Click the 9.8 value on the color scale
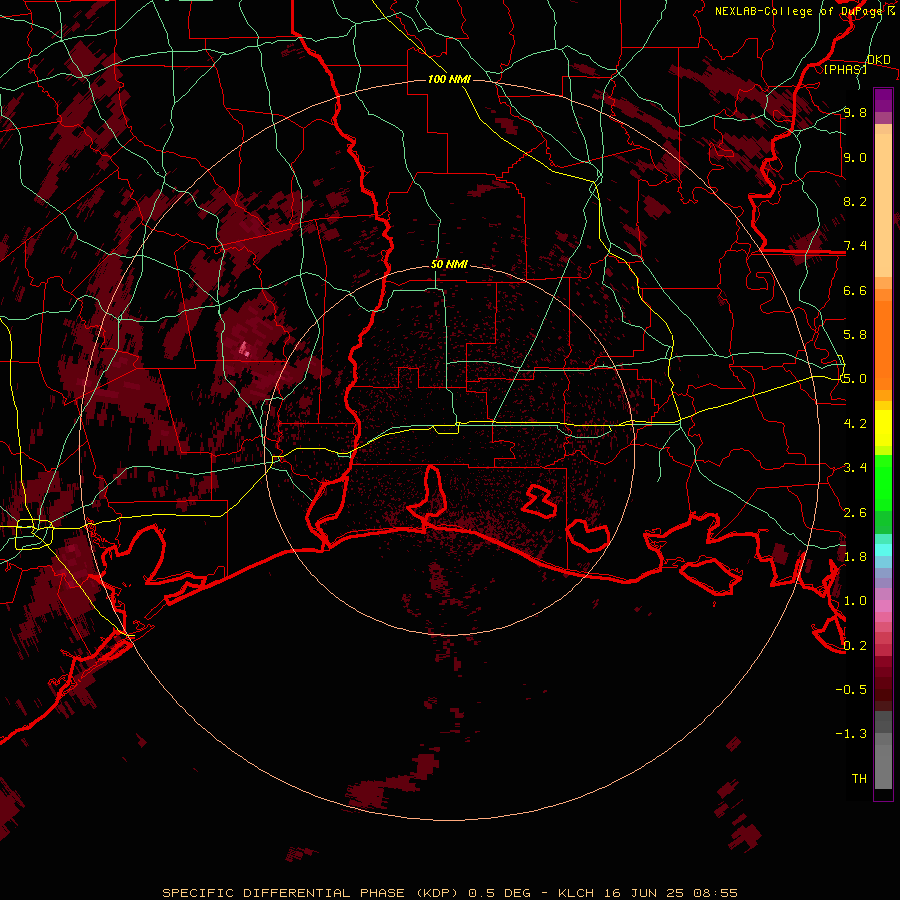 tap(855, 112)
